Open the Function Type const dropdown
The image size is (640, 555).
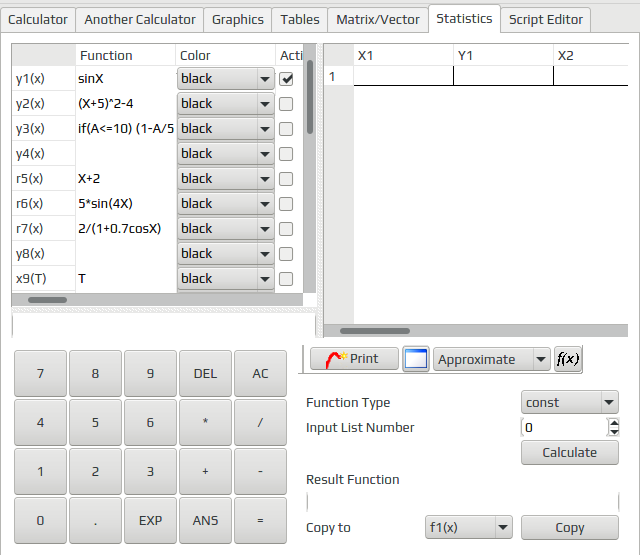click(x=570, y=402)
